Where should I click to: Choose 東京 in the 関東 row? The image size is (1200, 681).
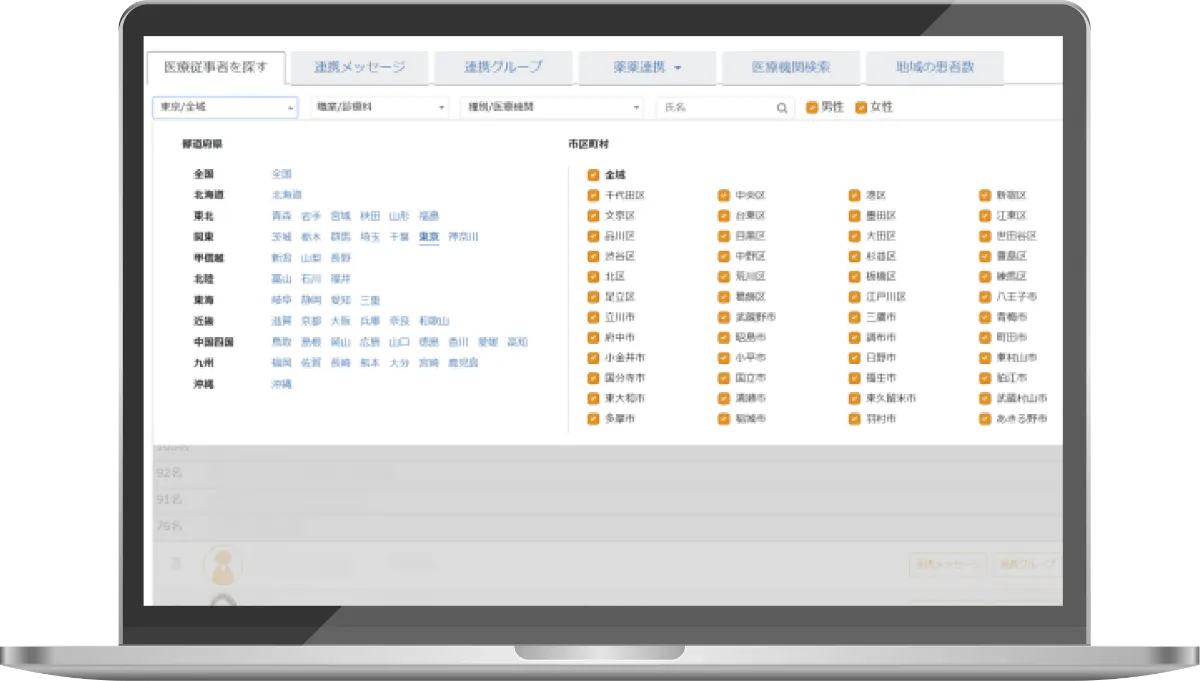[429, 237]
